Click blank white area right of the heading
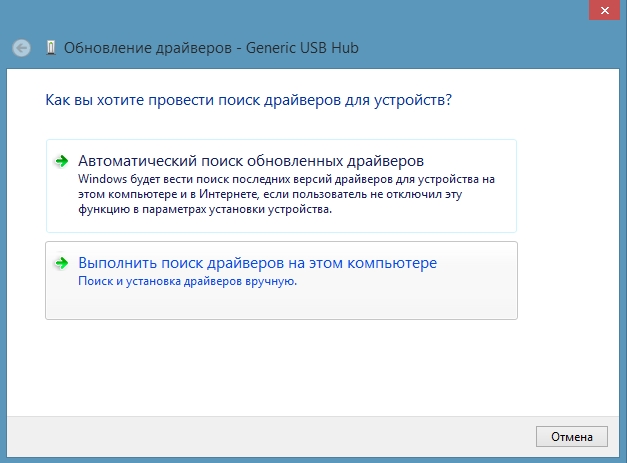The height and width of the screenshot is (463, 627). coord(540,100)
